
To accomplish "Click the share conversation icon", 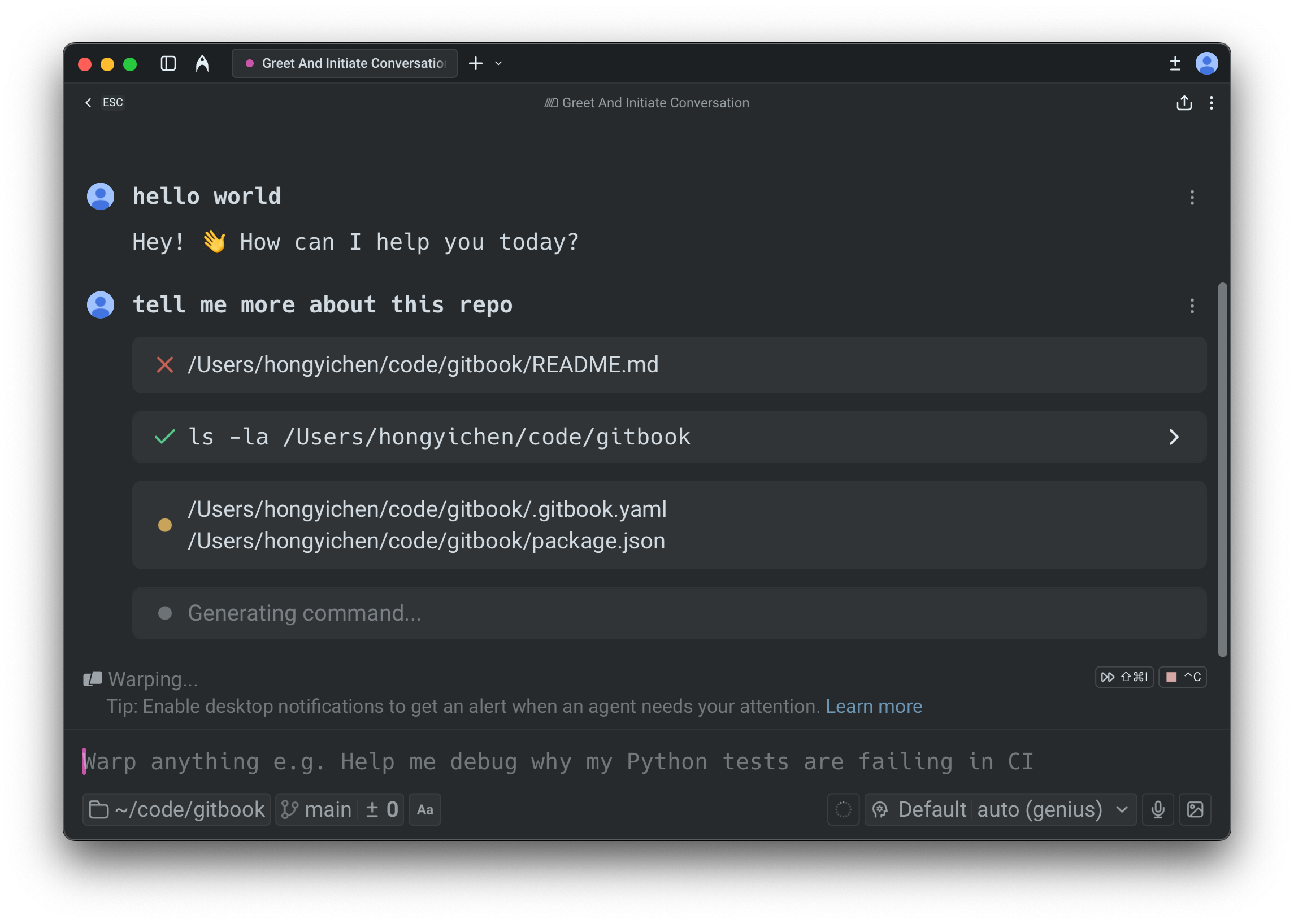I will [1184, 103].
